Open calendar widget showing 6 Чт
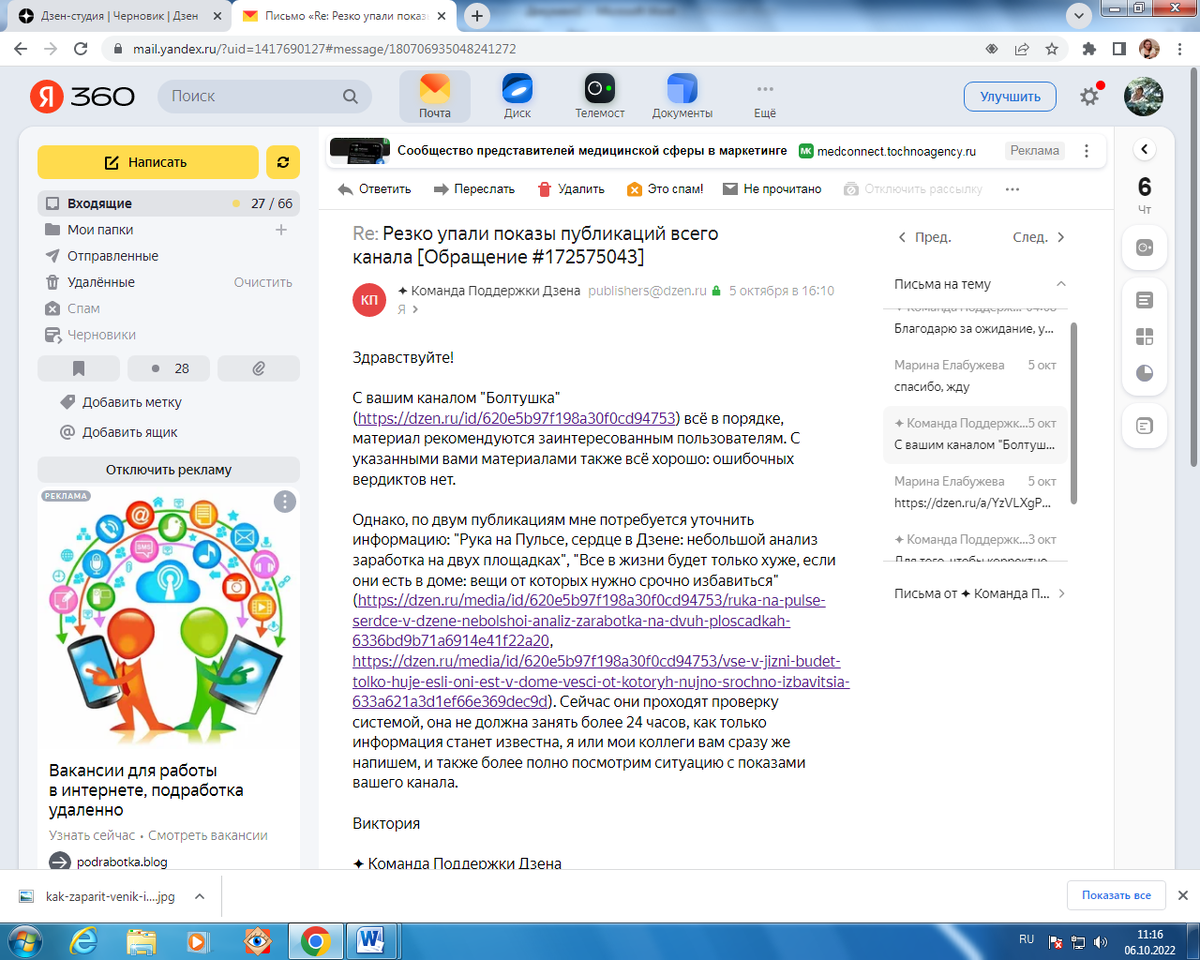The image size is (1200, 960). pos(1145,195)
